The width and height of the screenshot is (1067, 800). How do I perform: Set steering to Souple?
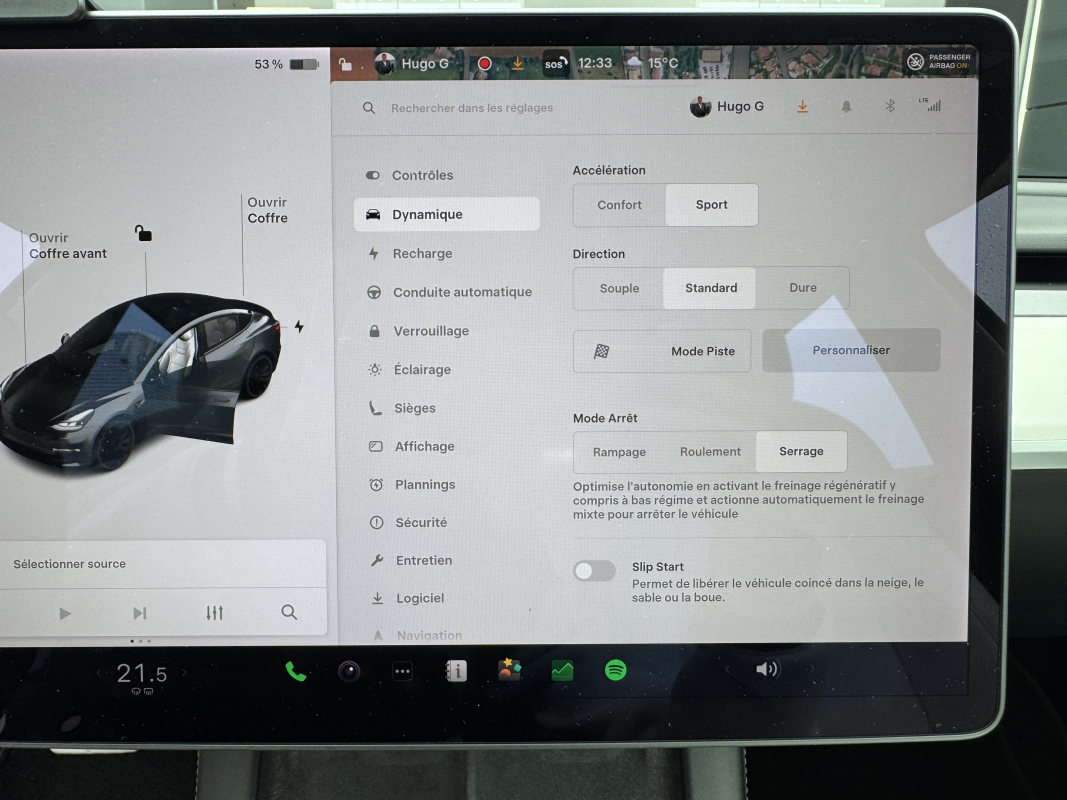click(x=619, y=288)
